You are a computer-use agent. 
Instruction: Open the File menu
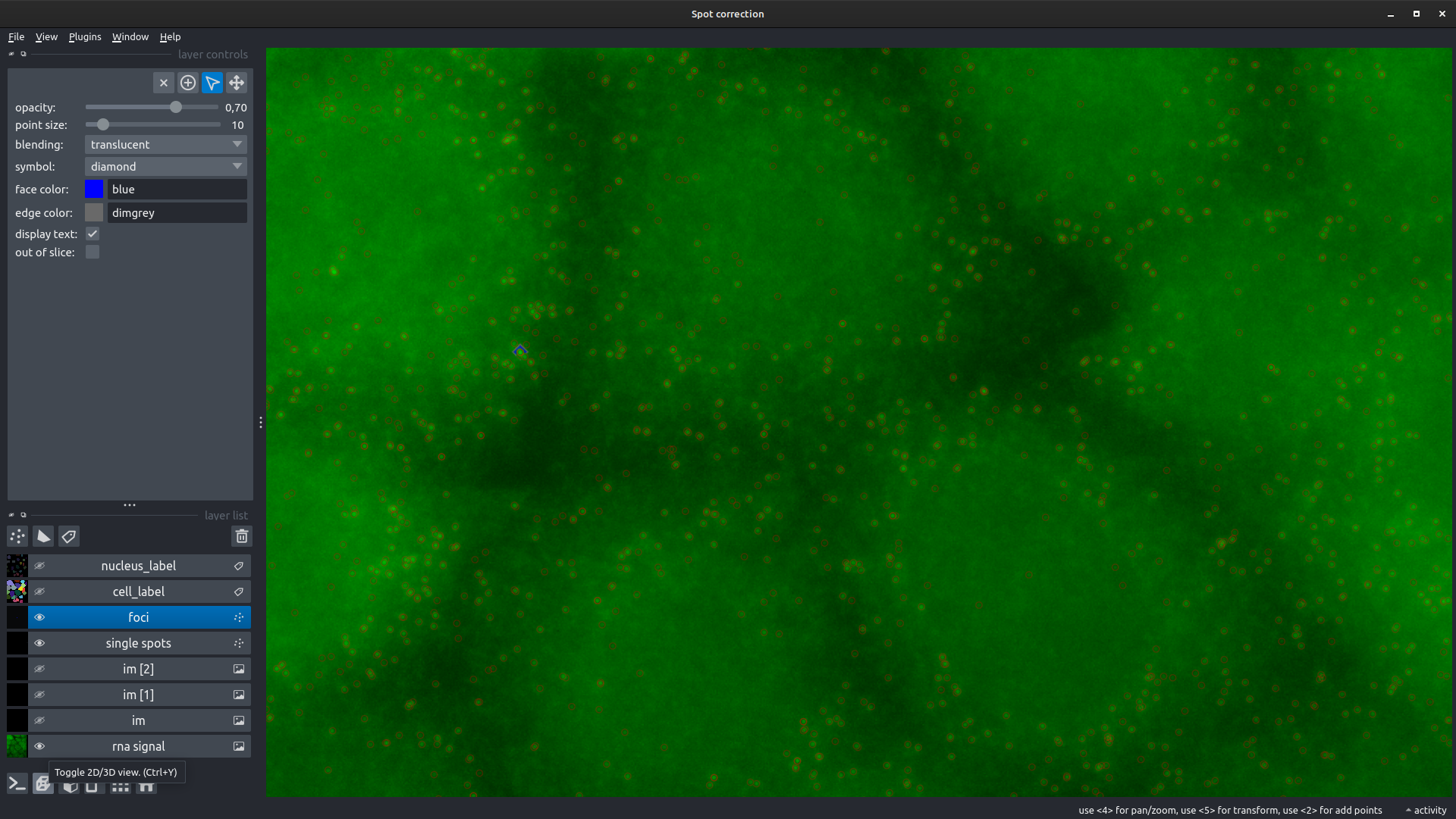click(16, 36)
